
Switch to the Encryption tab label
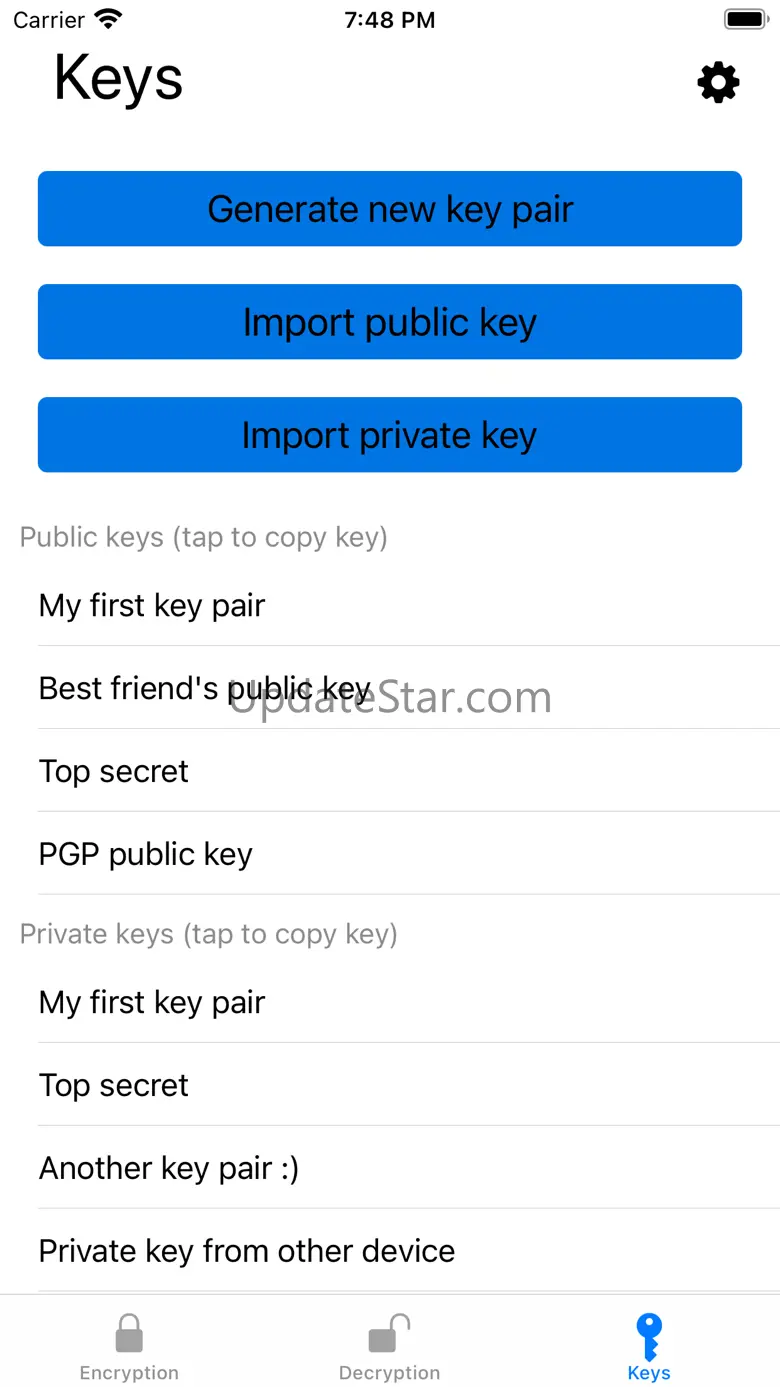[x=129, y=1373]
